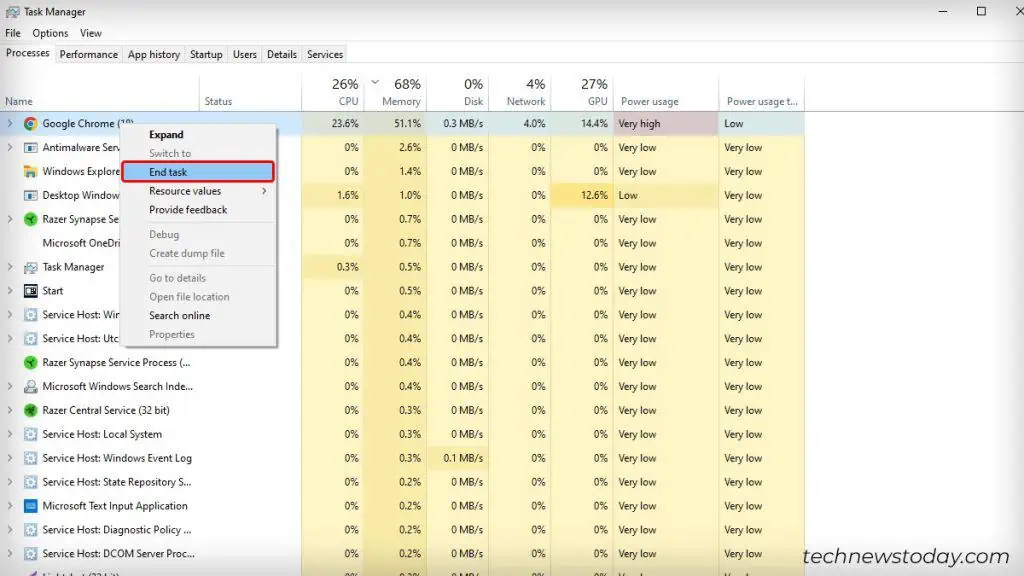Sort processes by the CPU column header
This screenshot has height=576, width=1024.
(x=346, y=92)
